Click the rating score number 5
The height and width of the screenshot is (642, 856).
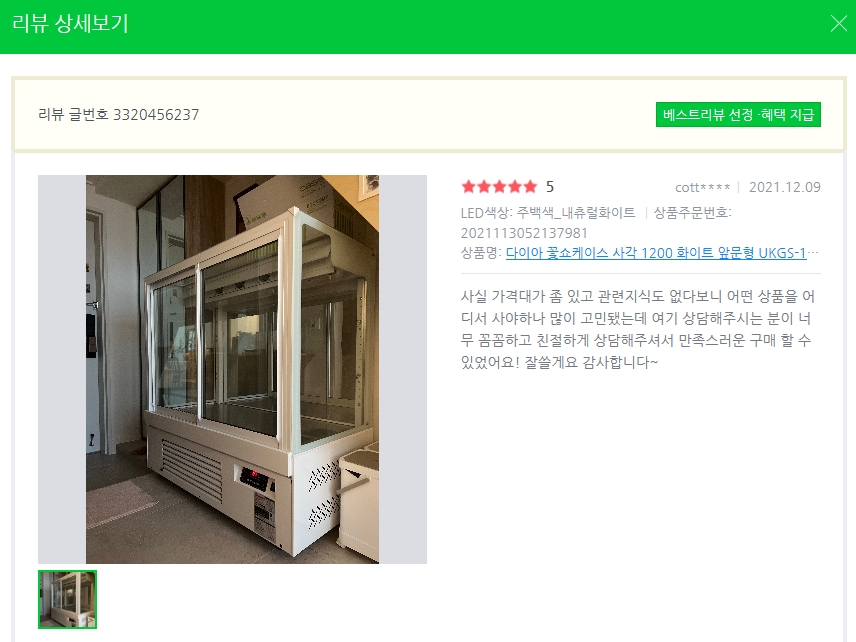[550, 187]
